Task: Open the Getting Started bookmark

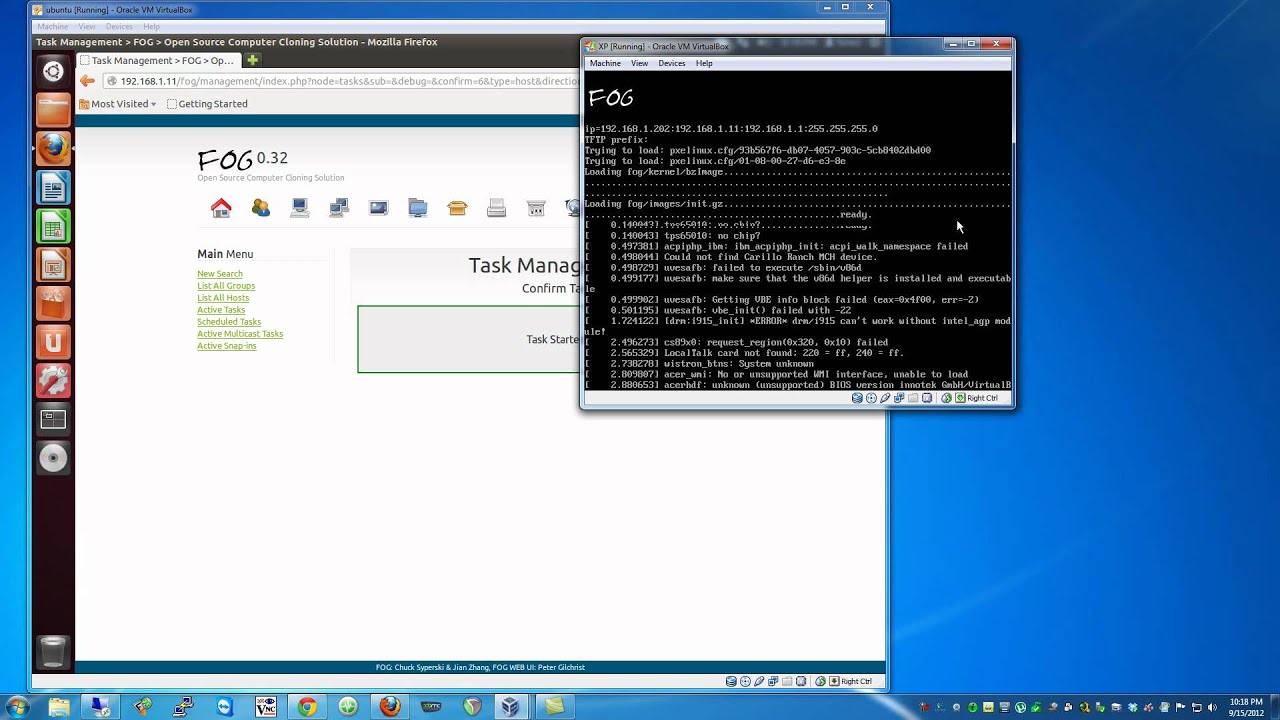Action: click(x=207, y=104)
